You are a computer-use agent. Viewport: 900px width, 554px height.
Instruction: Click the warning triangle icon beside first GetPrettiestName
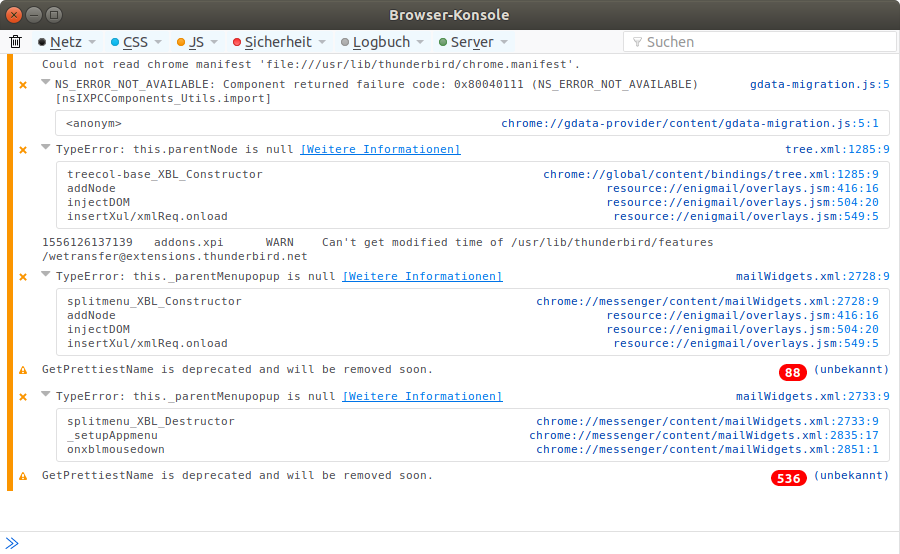point(23,370)
